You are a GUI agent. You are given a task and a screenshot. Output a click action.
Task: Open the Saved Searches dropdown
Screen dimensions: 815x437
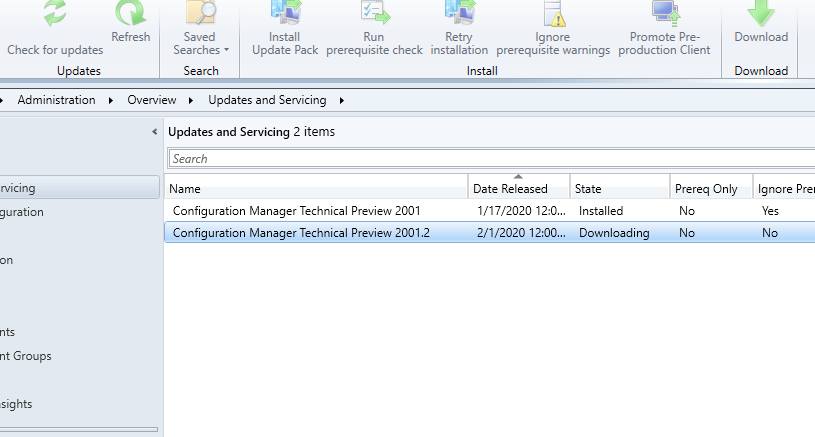(x=200, y=44)
